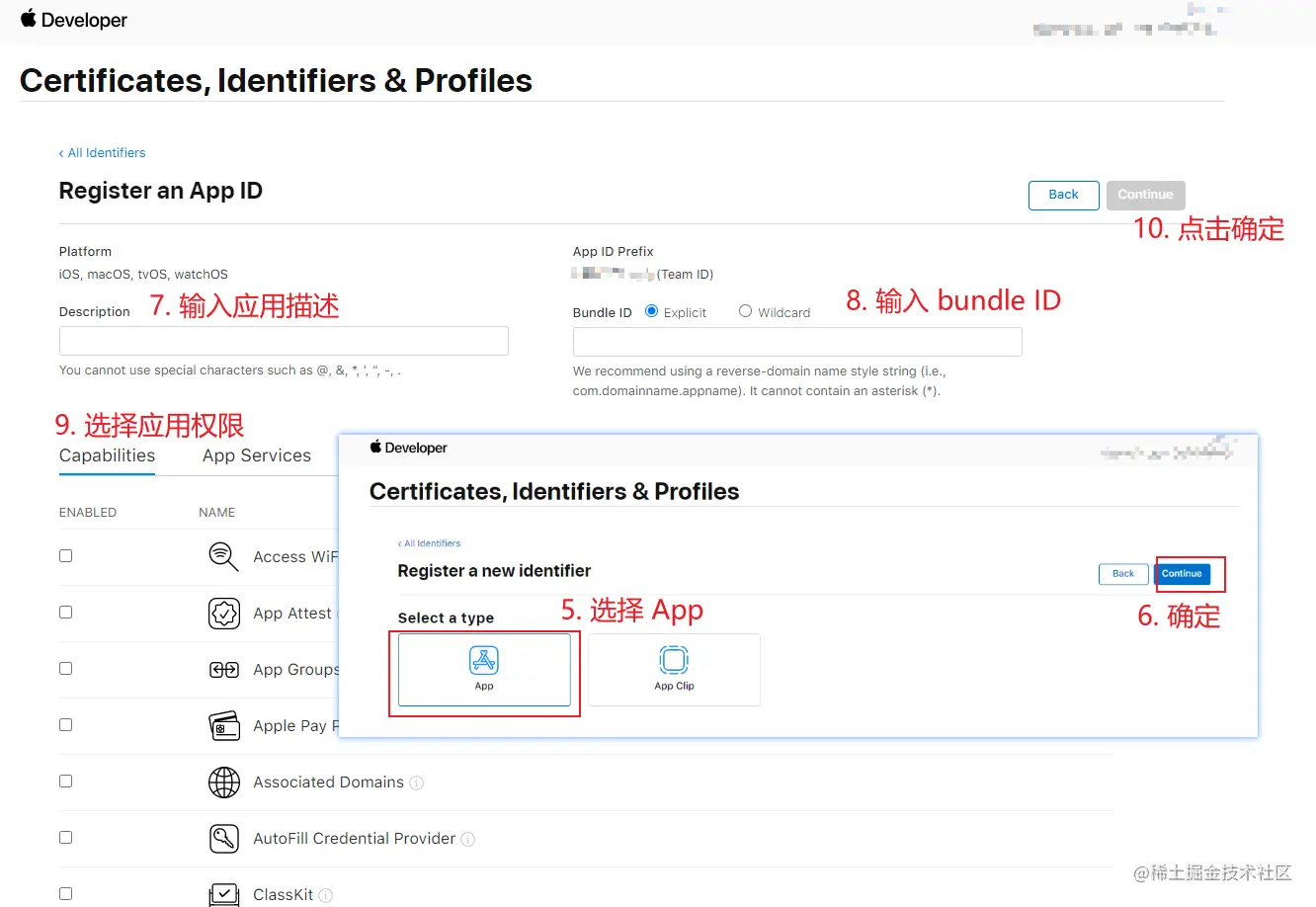
Task: Click the App Groups capability icon
Action: [x=224, y=670]
